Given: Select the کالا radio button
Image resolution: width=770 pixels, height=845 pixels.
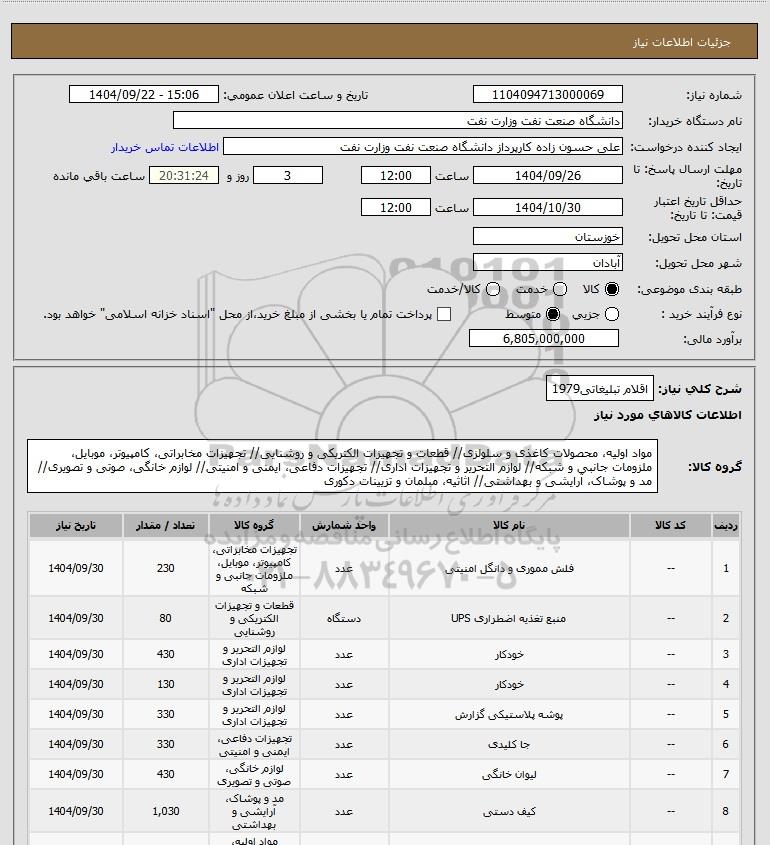Looking at the screenshot, I should pos(613,289).
